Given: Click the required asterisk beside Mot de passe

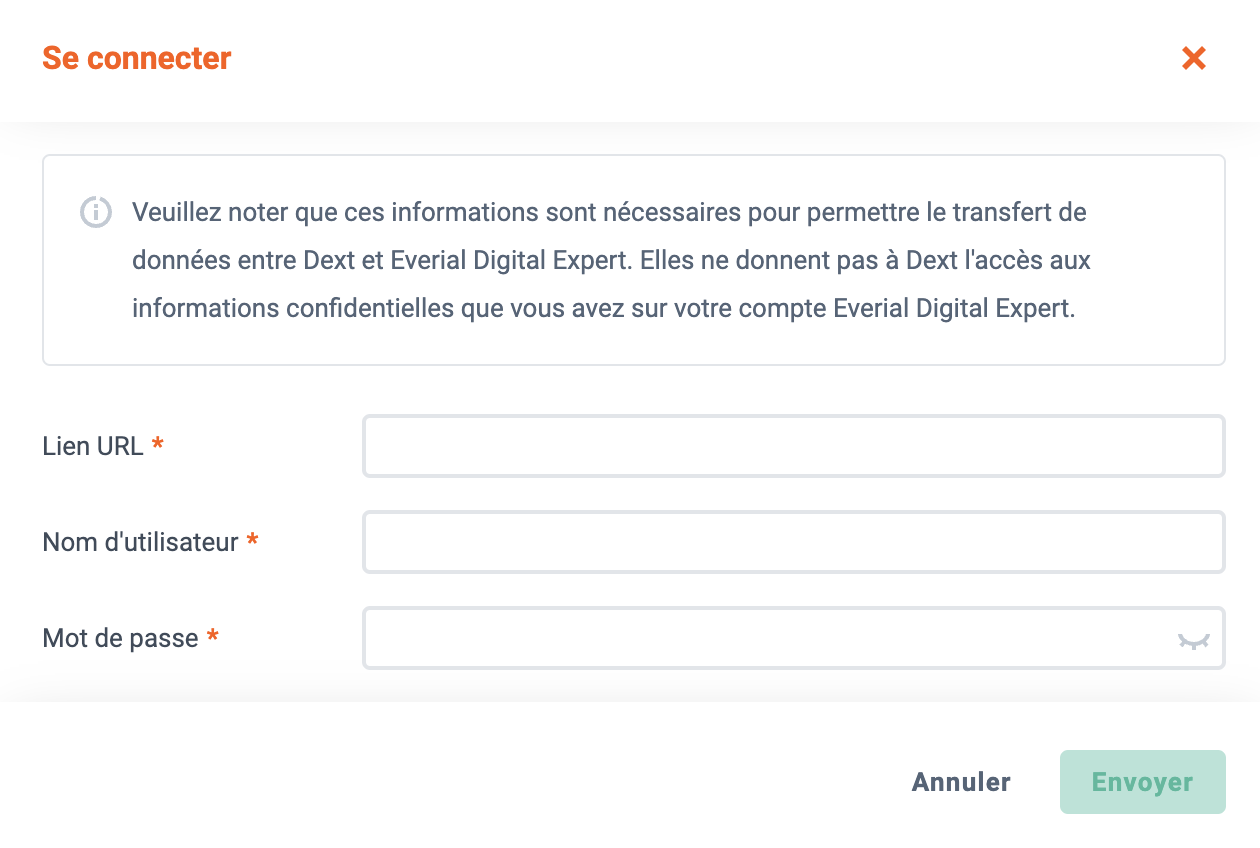Looking at the screenshot, I should 213,636.
